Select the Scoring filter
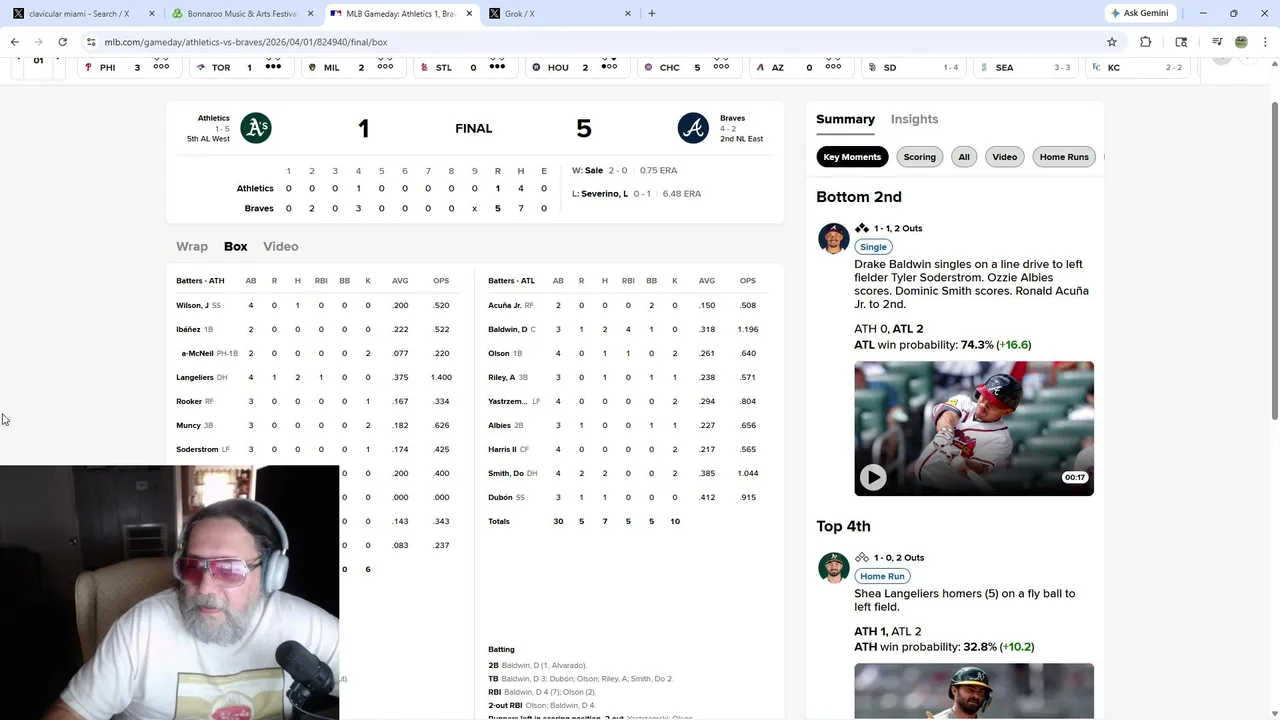The image size is (1280, 720). tap(920, 157)
